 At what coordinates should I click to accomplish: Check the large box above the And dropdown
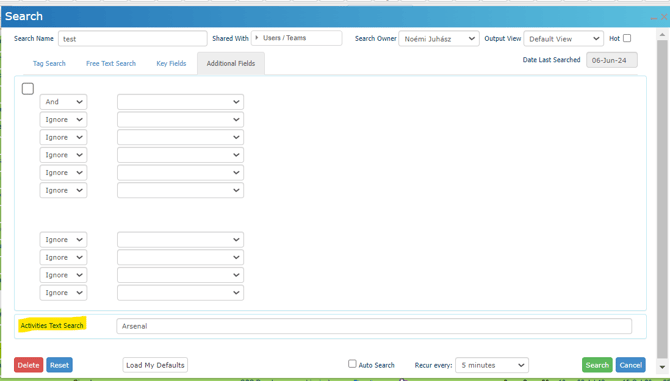28,89
